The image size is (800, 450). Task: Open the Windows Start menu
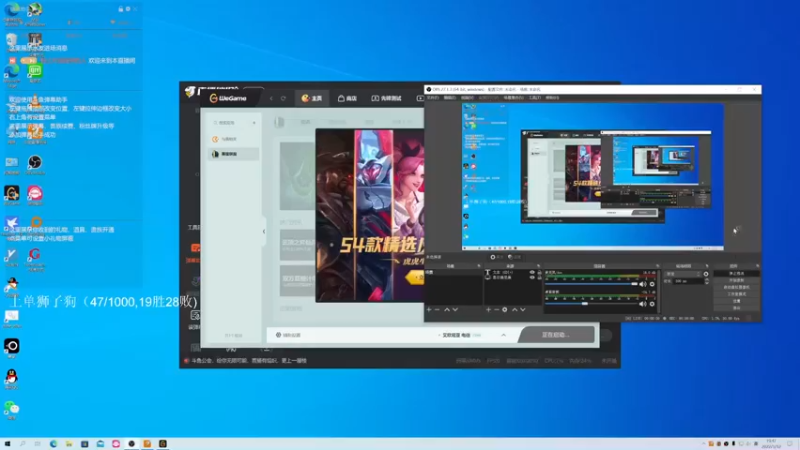pyautogui.click(x=7, y=444)
